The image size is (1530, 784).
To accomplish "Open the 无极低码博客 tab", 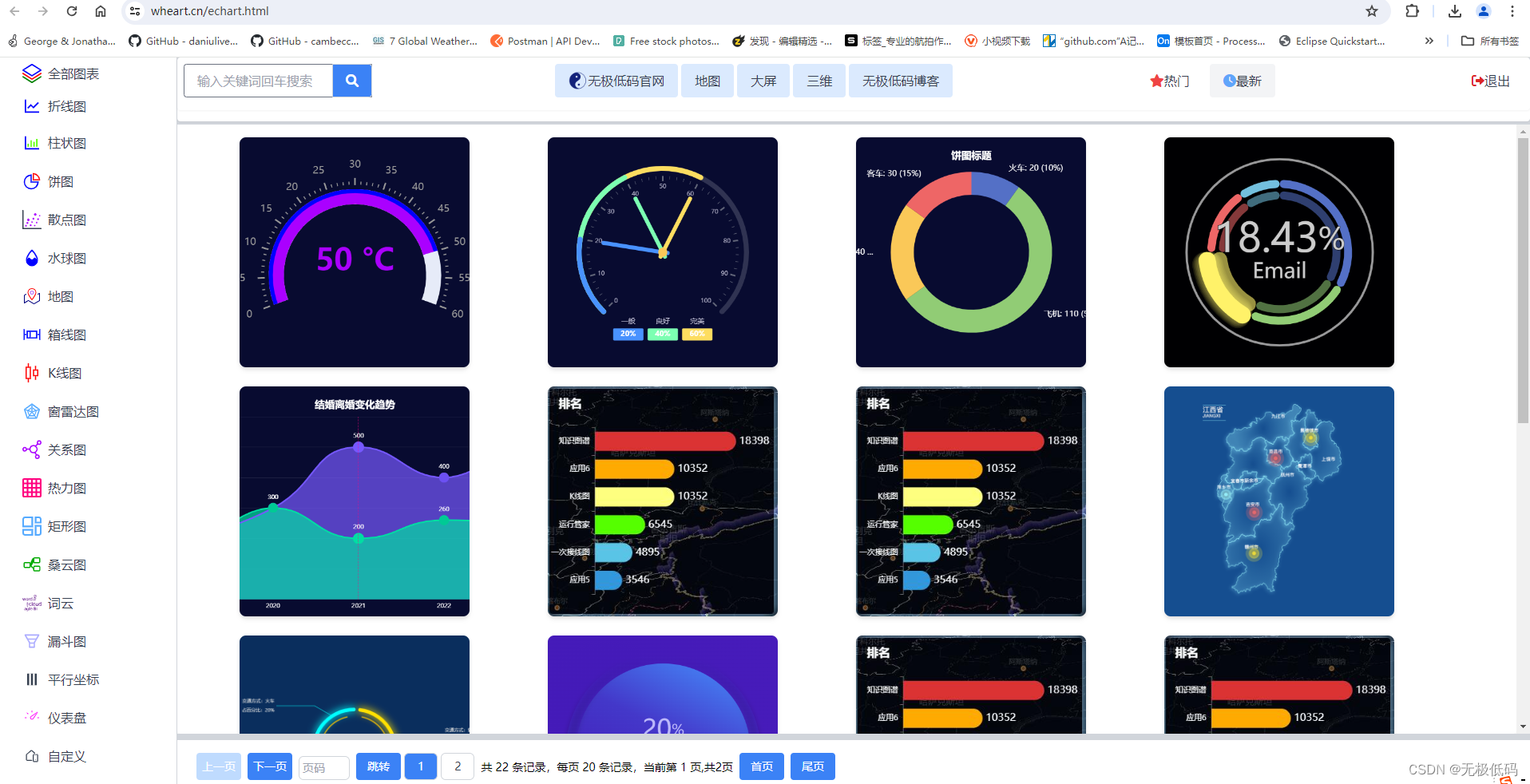I will (901, 81).
